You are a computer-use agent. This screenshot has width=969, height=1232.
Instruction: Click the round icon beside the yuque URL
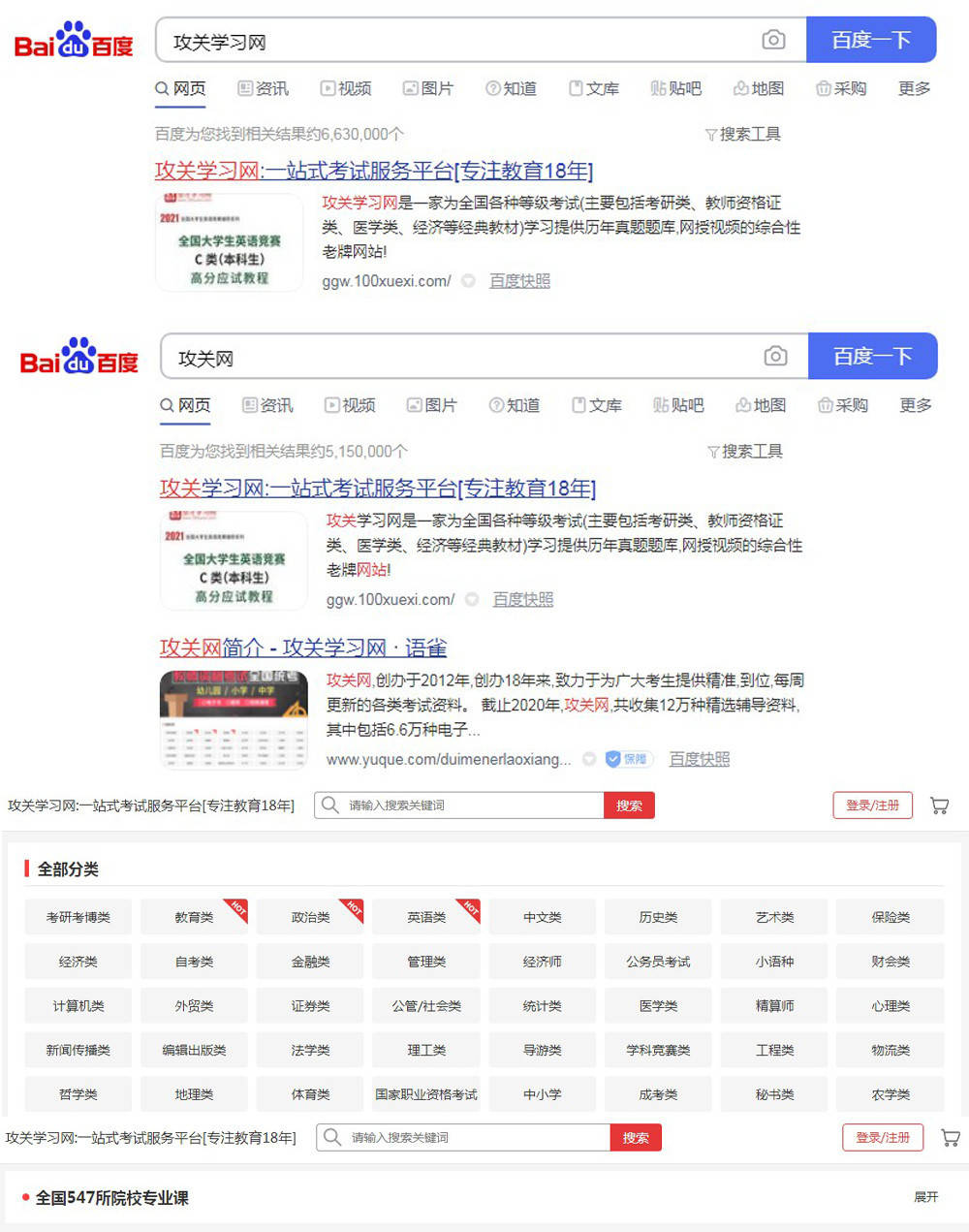tap(588, 759)
